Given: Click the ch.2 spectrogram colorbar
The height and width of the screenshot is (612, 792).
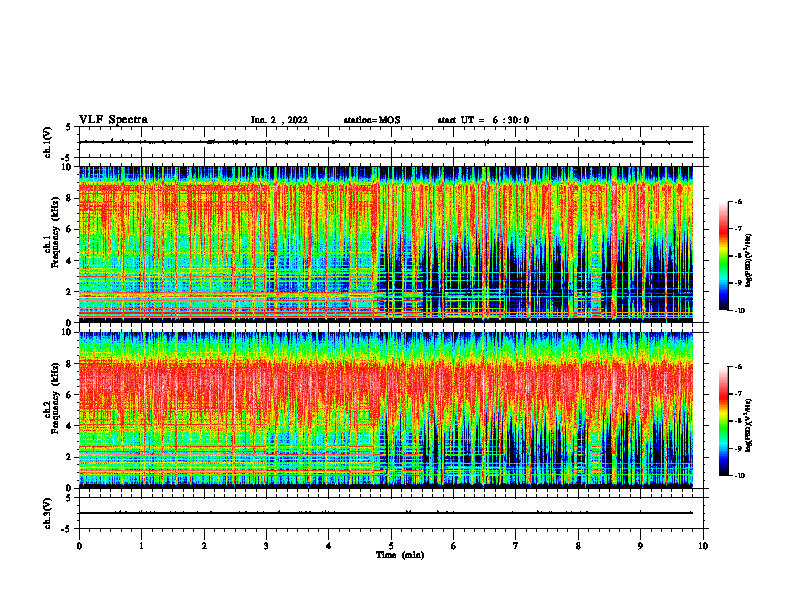Looking at the screenshot, I should [724, 421].
